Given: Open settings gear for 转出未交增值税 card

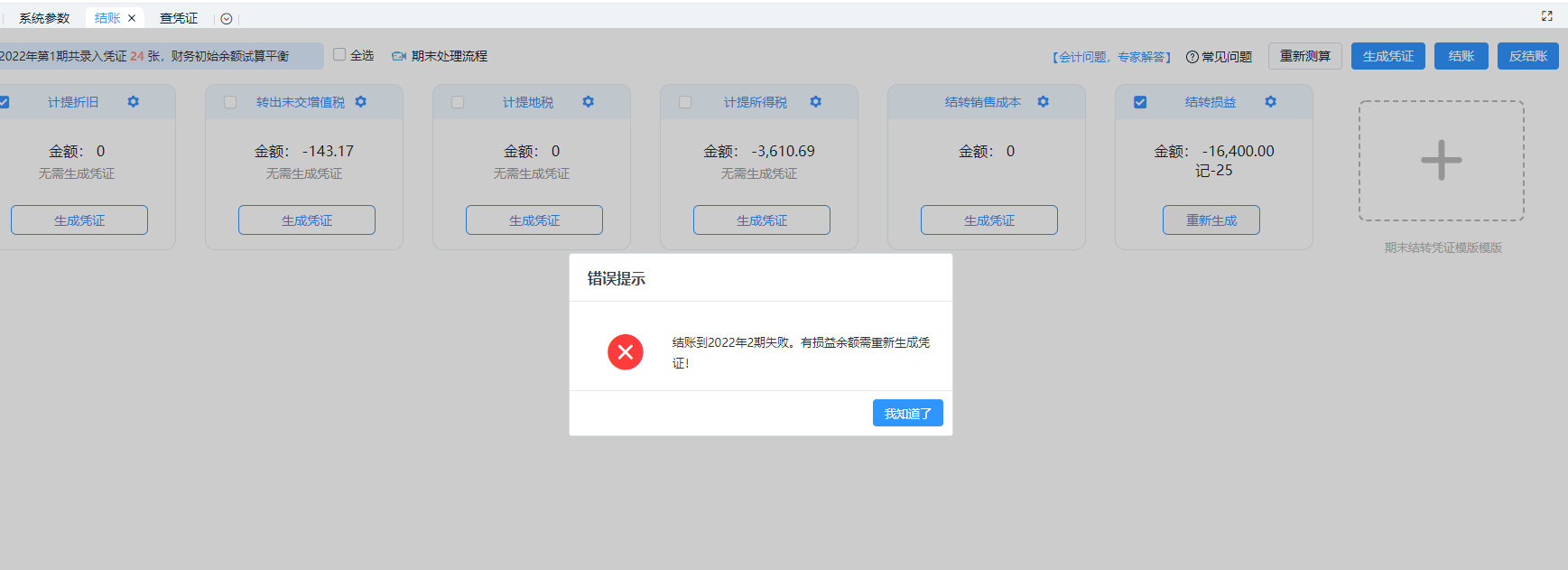Looking at the screenshot, I should tap(361, 102).
